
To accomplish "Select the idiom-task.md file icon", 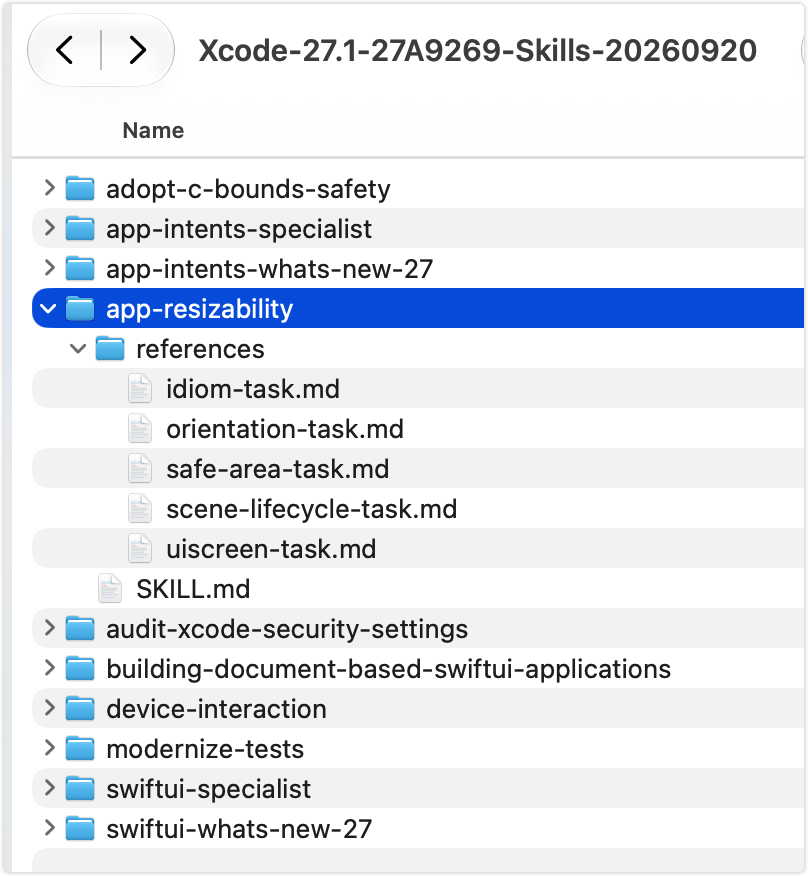I will click(x=140, y=389).
